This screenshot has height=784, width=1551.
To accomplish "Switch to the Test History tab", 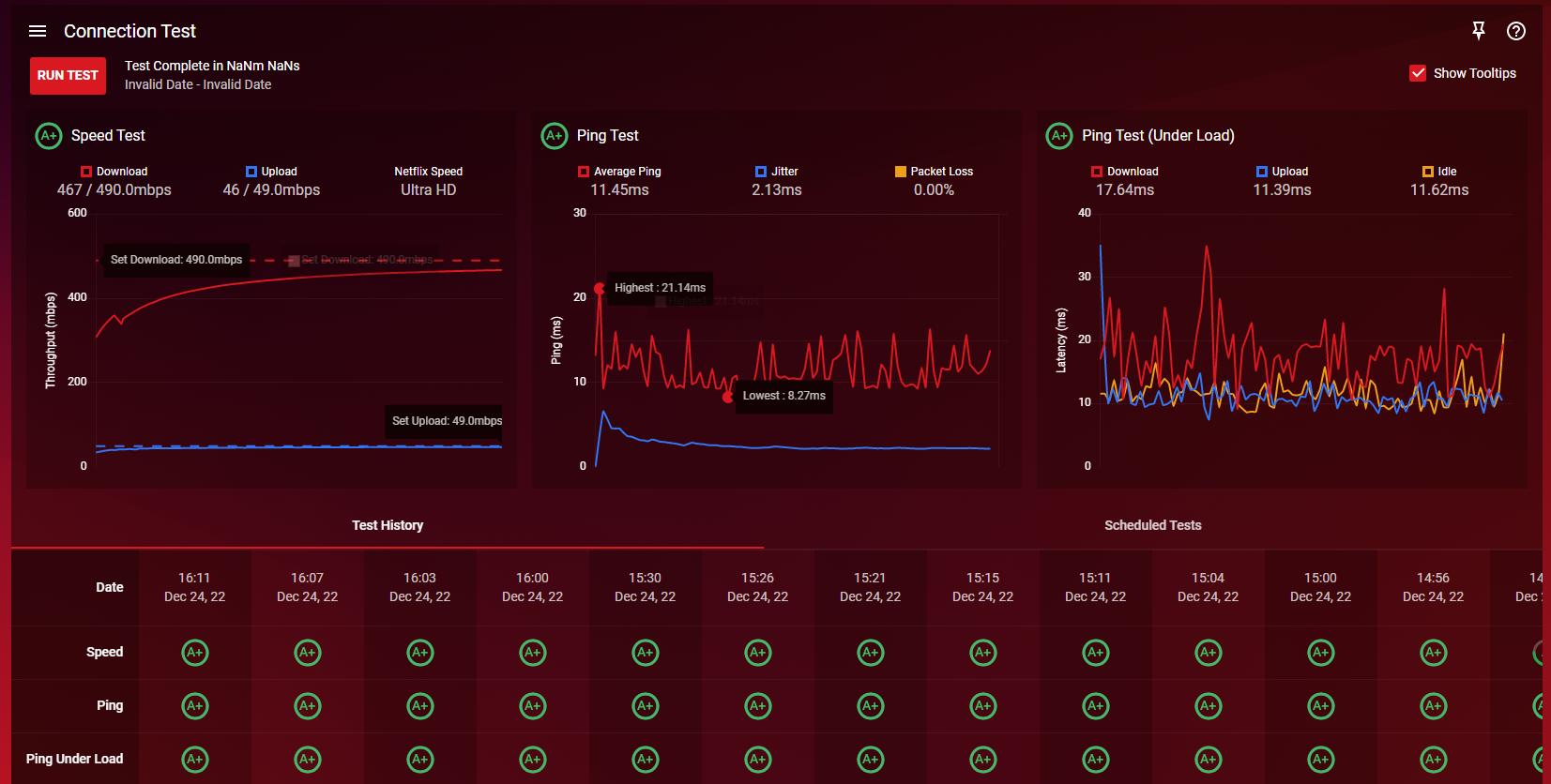I will pyautogui.click(x=388, y=525).
